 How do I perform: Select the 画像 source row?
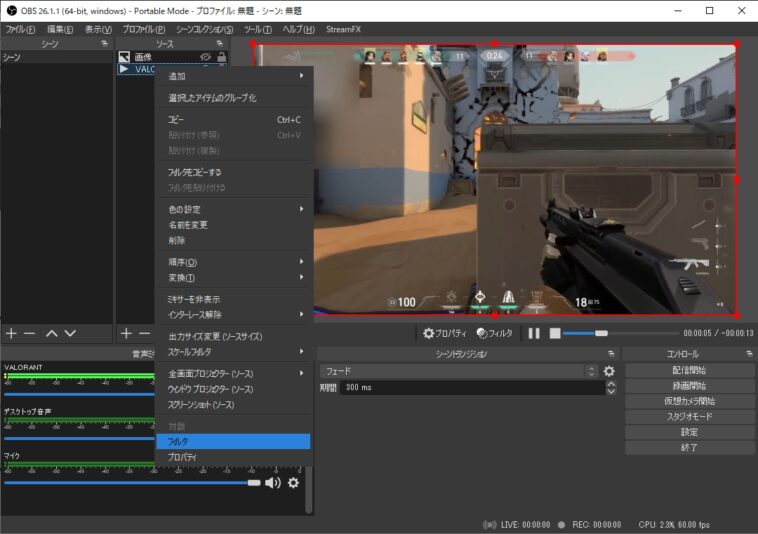172,57
